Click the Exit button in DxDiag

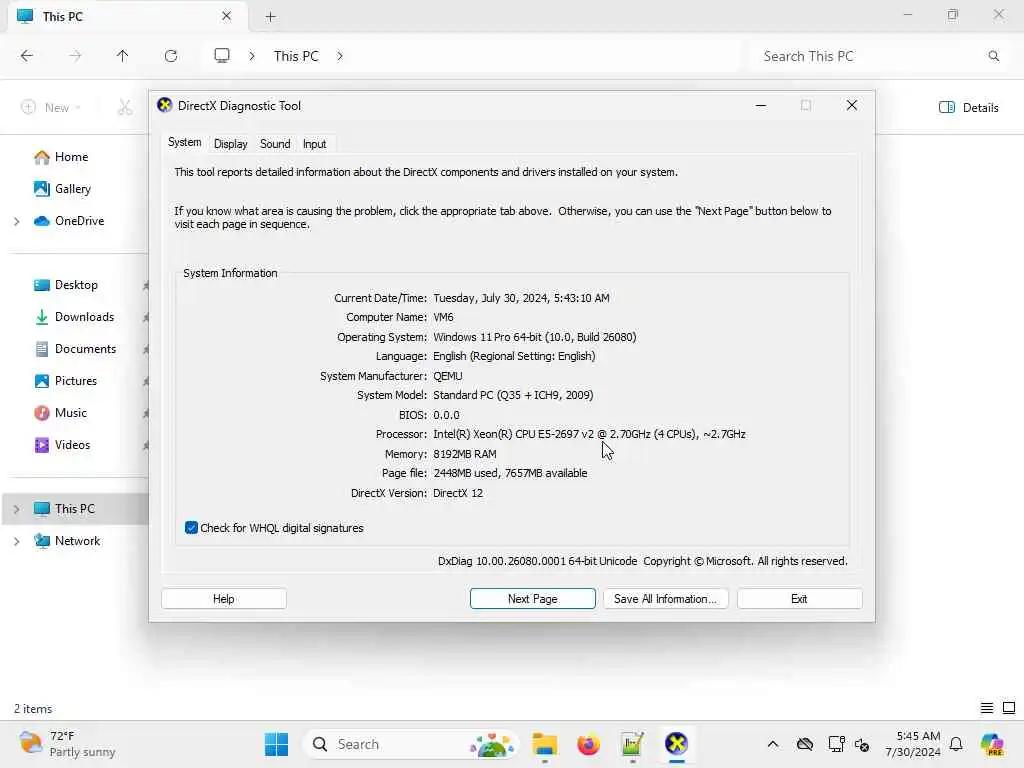click(x=799, y=599)
